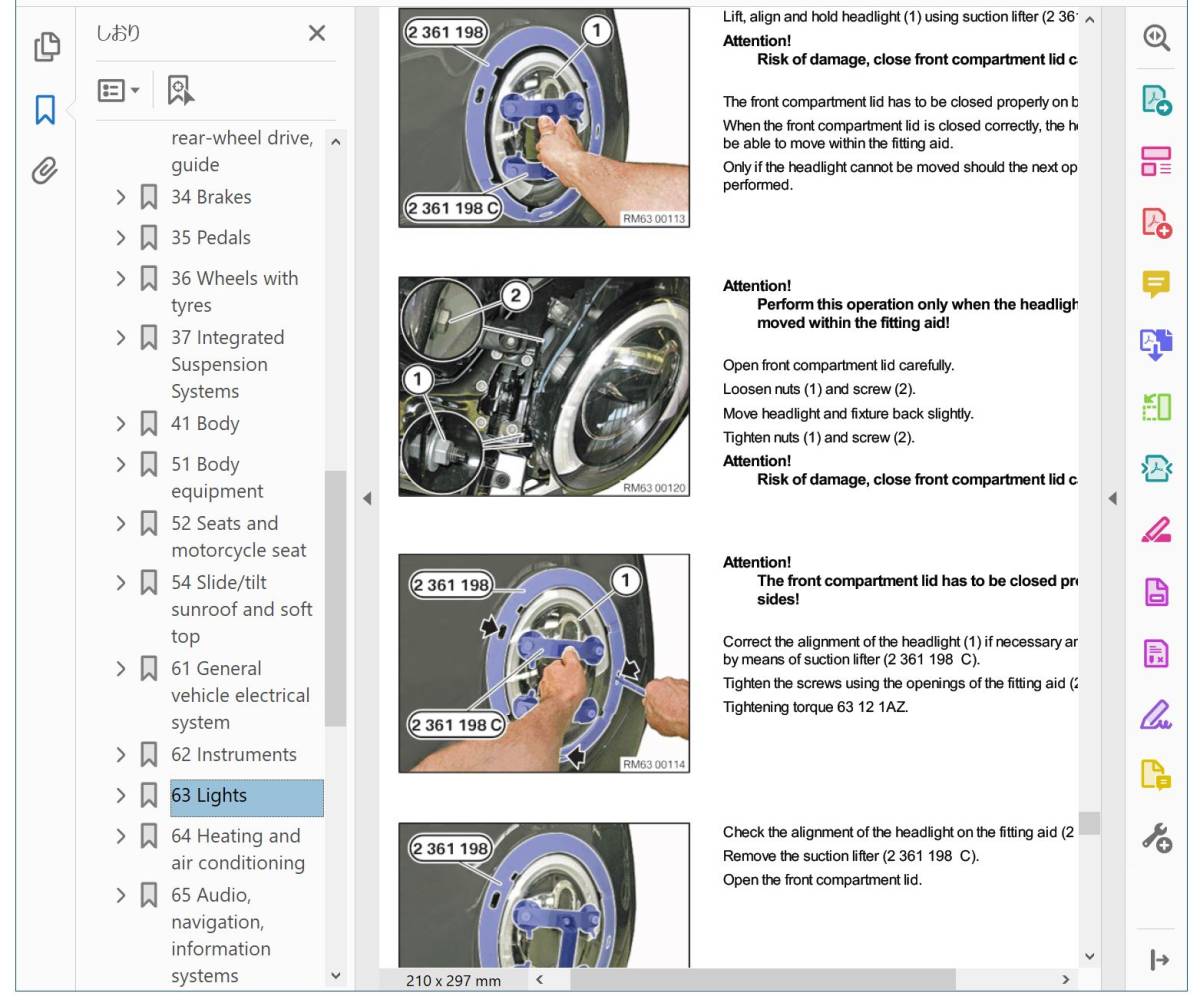Click the document vertical scrollbar thumb

1089,823
